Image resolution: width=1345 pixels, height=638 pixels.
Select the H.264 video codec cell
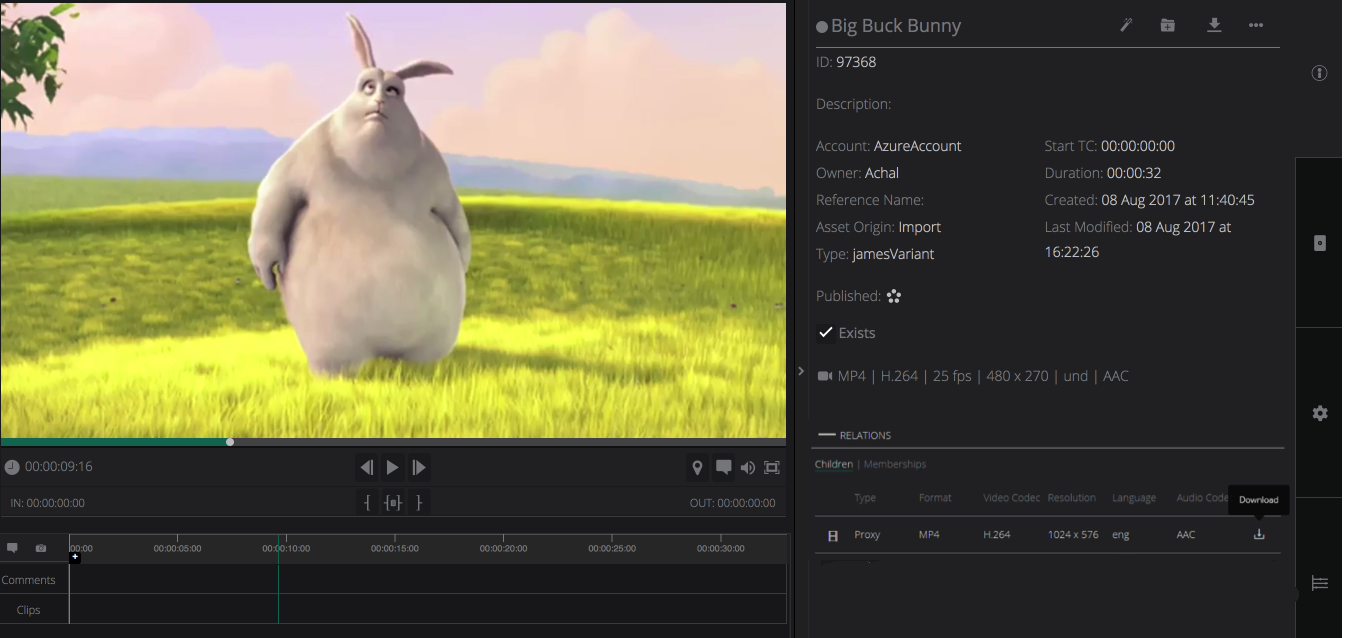(997, 535)
